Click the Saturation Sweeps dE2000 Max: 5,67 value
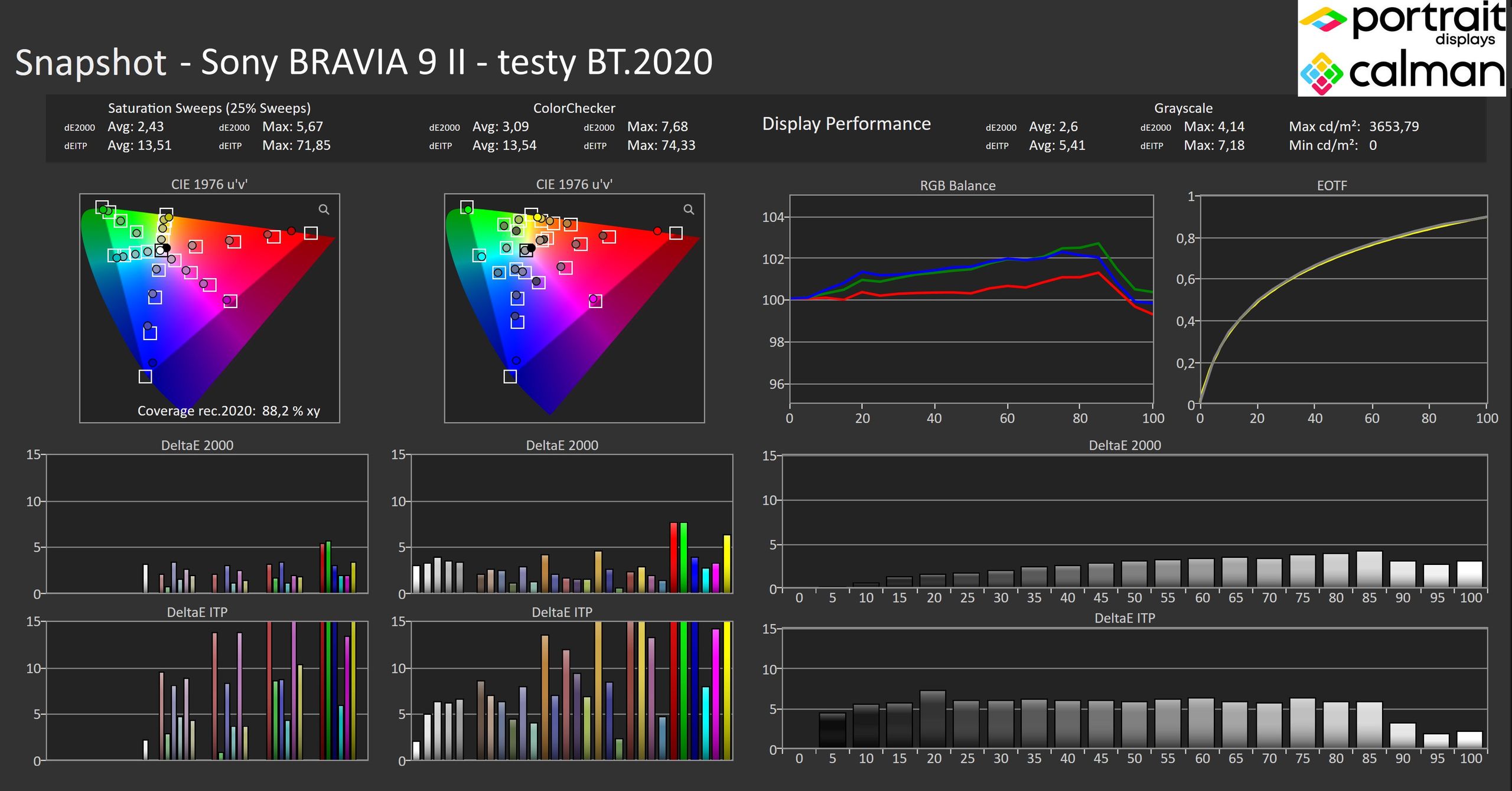 (292, 126)
